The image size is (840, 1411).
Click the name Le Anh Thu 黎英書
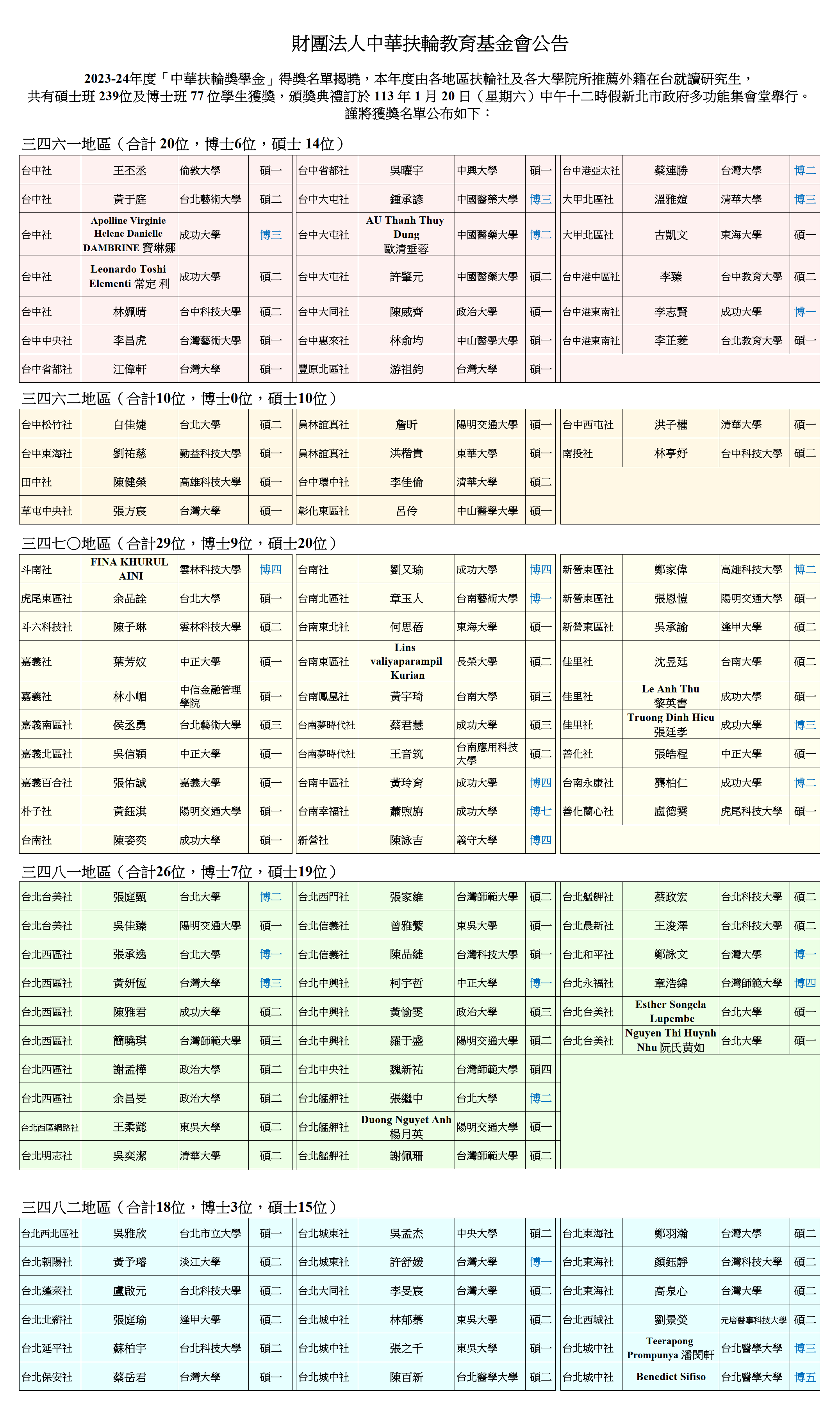tap(671, 696)
